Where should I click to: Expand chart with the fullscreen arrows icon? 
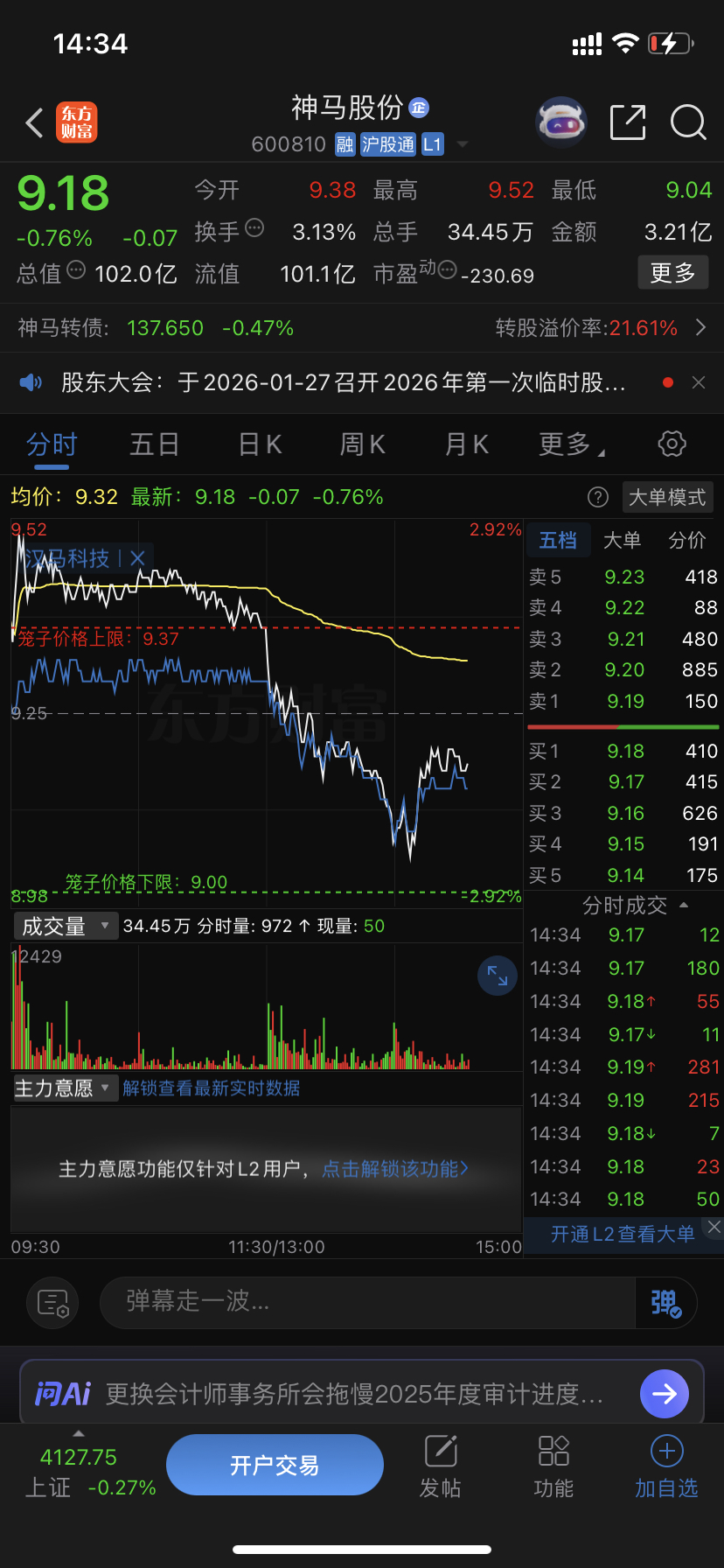(x=498, y=976)
